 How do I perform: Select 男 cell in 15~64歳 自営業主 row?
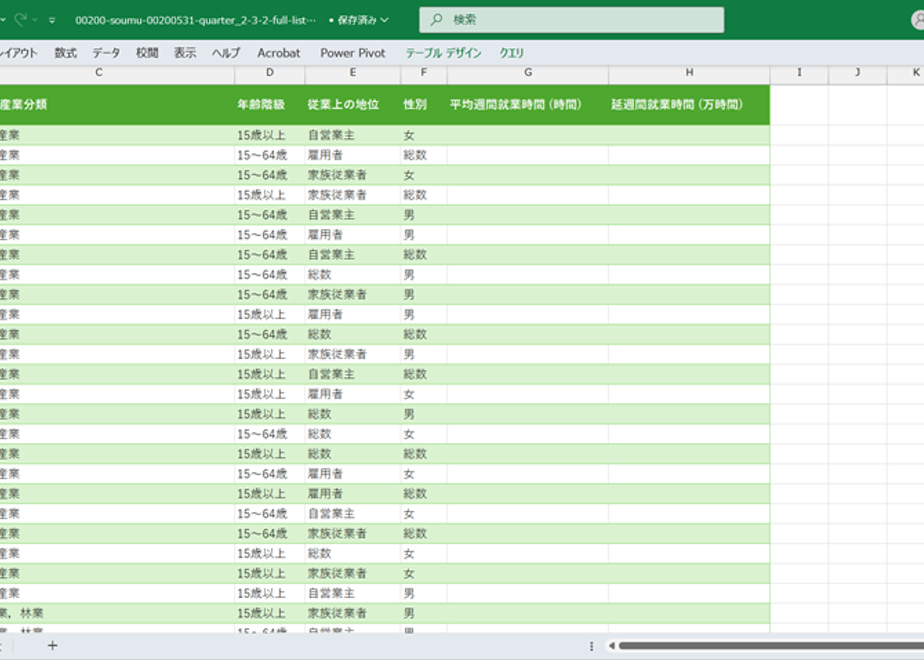[424, 215]
